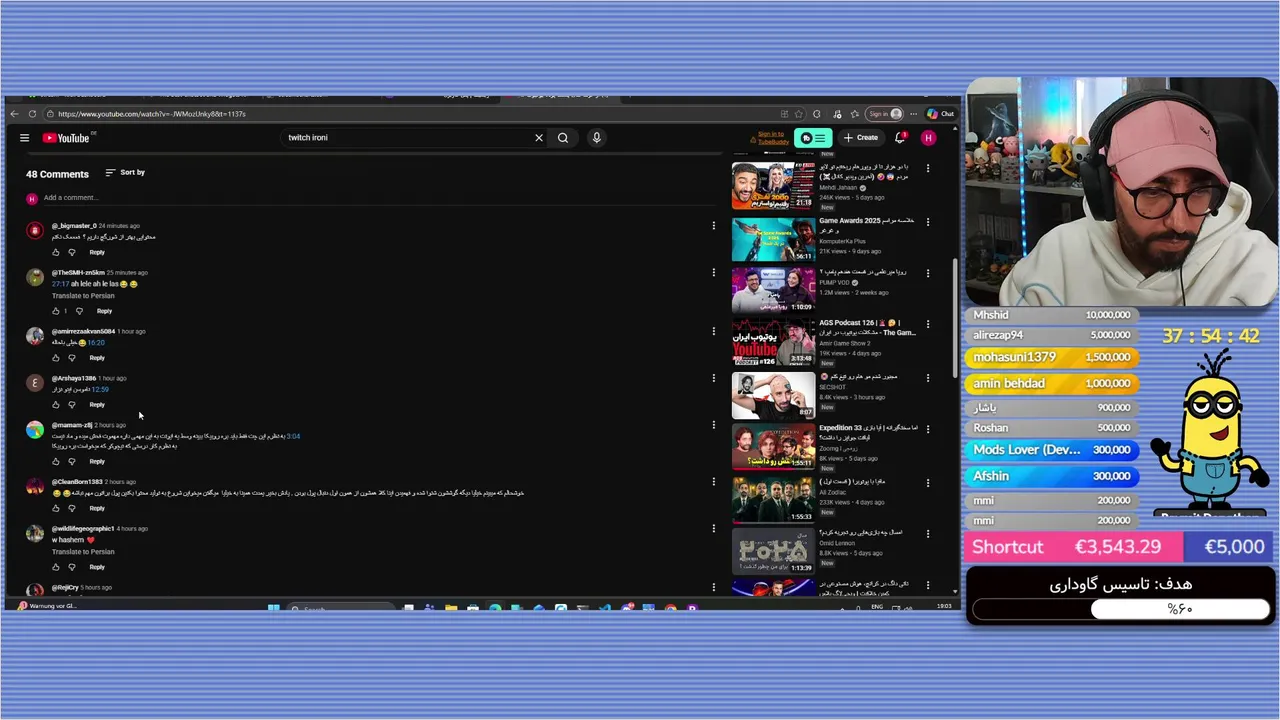Open the Windows Start button in taskbar
The width and height of the screenshot is (1280, 720).
[x=273, y=607]
